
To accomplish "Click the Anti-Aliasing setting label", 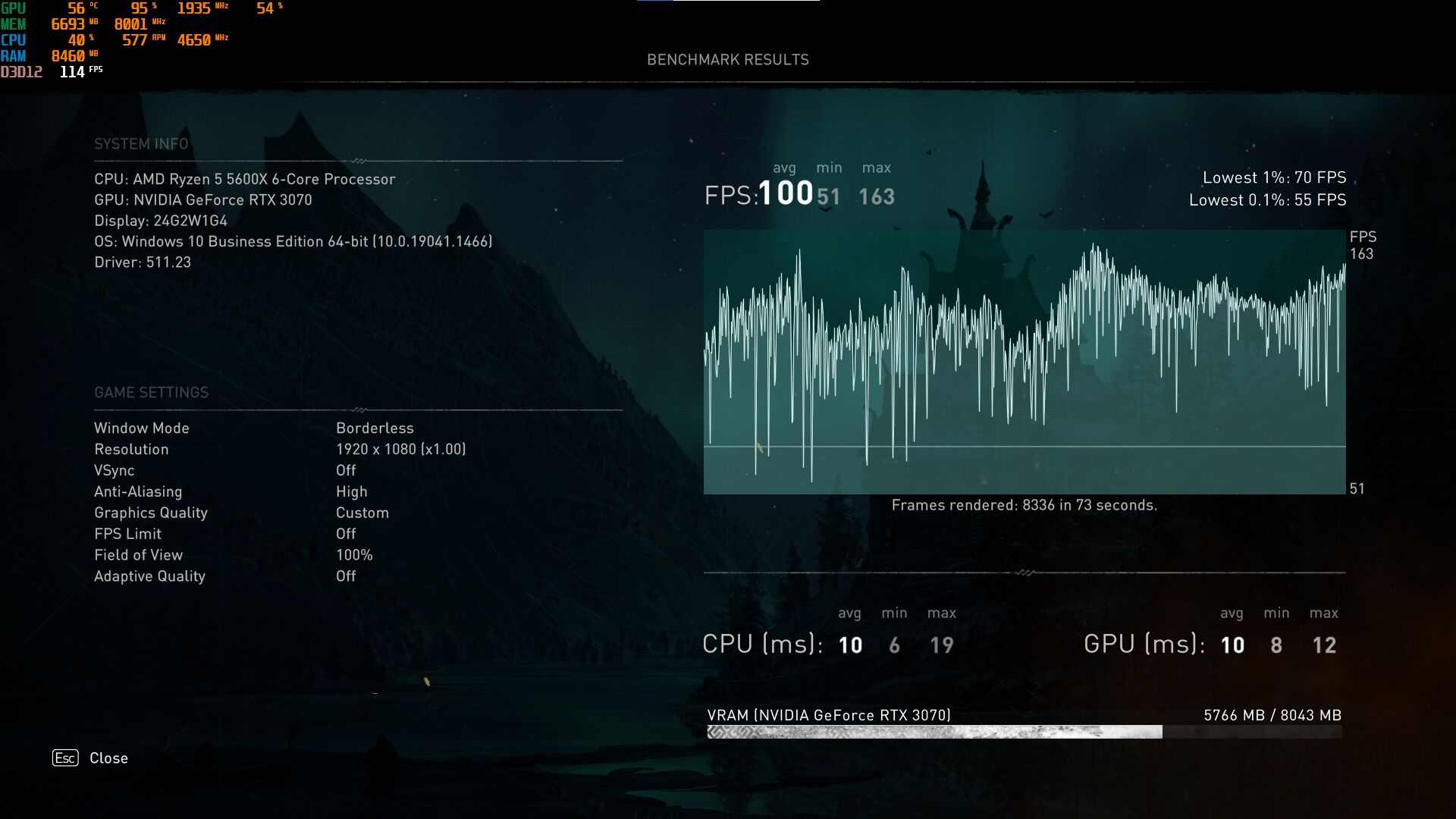I will [138, 491].
